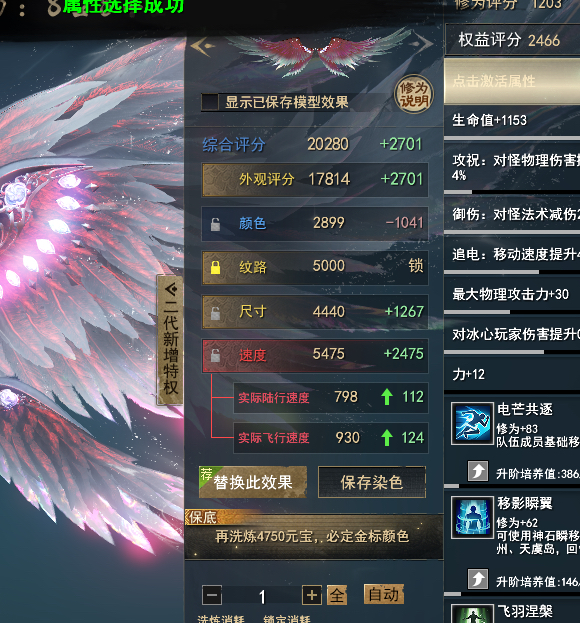Toggle the 显示已保存模型效果 checkbox
Screen dimensions: 580x623
tap(210, 102)
